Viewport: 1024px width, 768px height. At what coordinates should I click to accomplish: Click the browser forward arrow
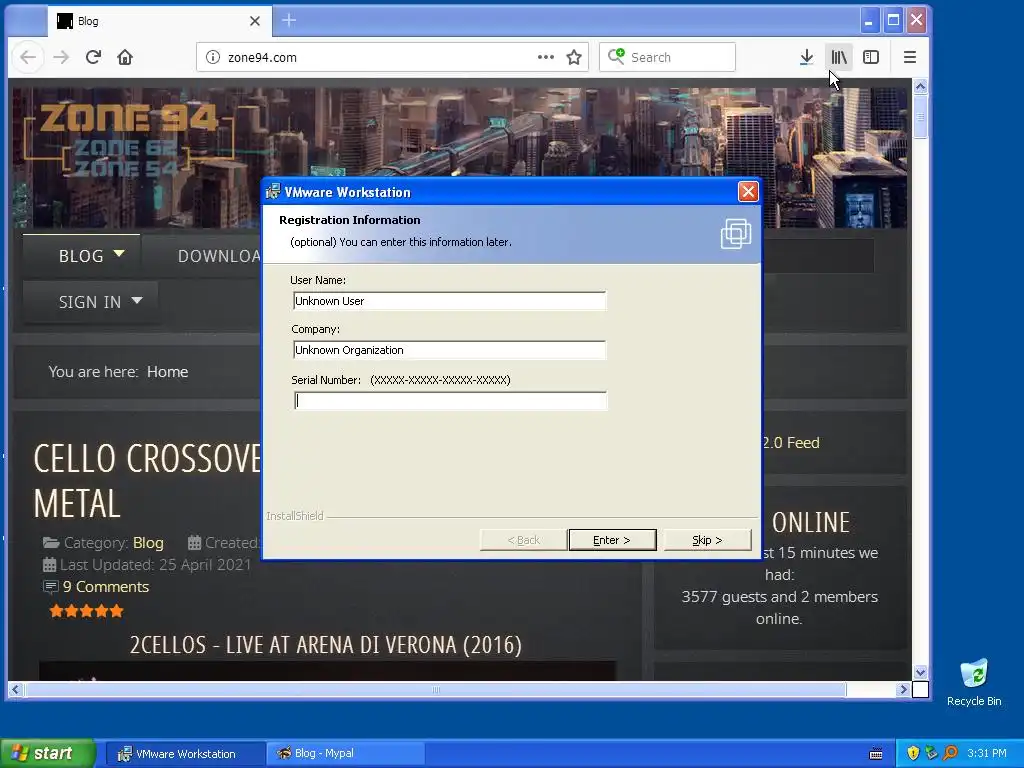point(61,57)
